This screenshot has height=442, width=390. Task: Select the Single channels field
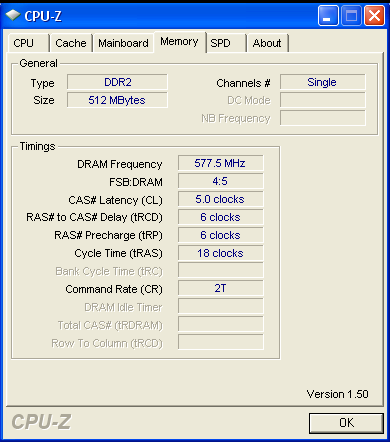322,82
